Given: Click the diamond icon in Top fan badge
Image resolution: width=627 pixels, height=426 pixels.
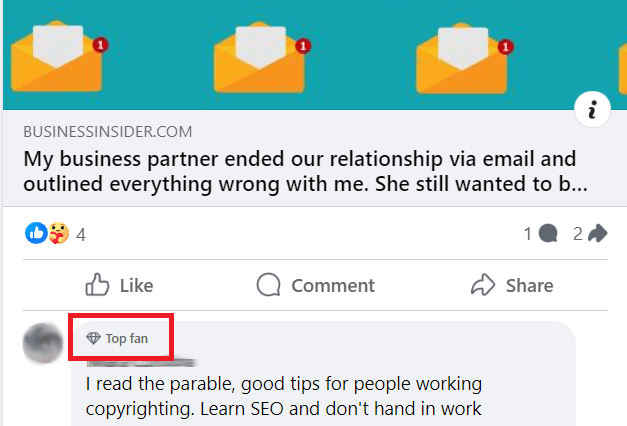Looking at the screenshot, I should pyautogui.click(x=94, y=338).
